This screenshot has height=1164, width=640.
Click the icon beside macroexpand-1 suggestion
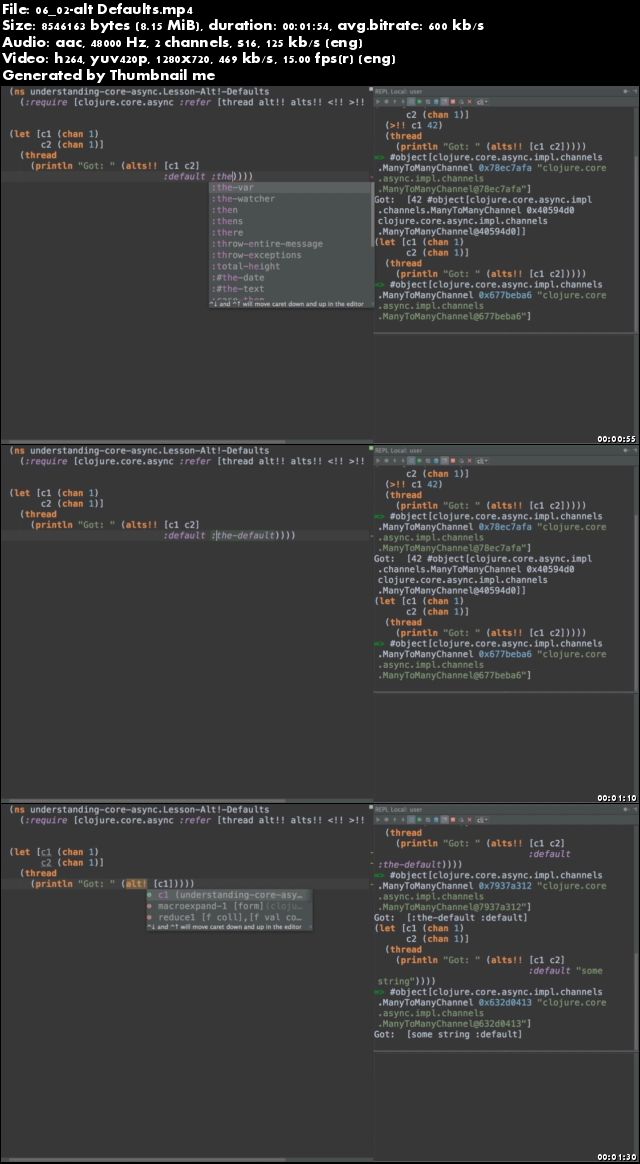click(150, 906)
